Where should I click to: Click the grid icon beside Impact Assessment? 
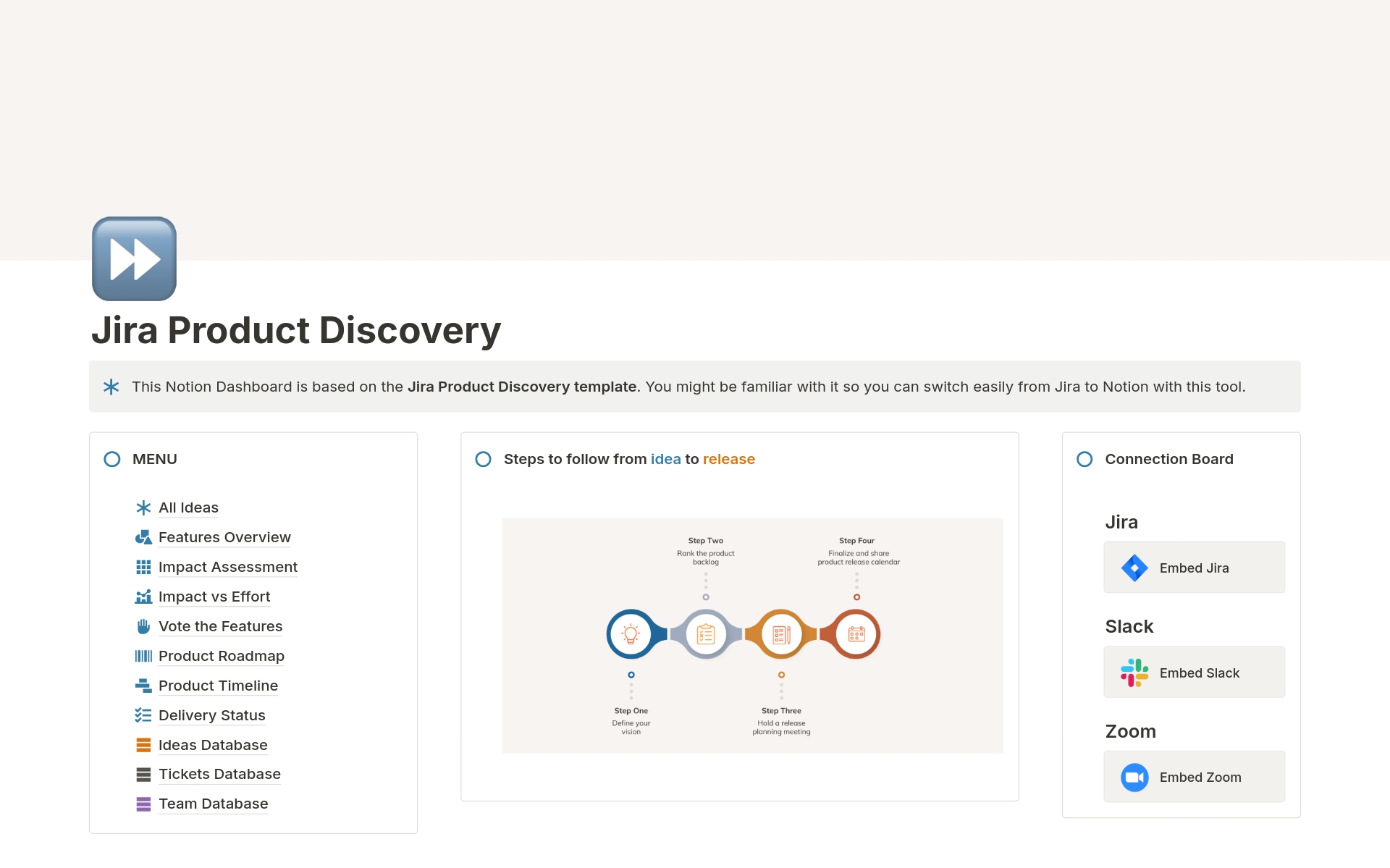pyautogui.click(x=143, y=567)
